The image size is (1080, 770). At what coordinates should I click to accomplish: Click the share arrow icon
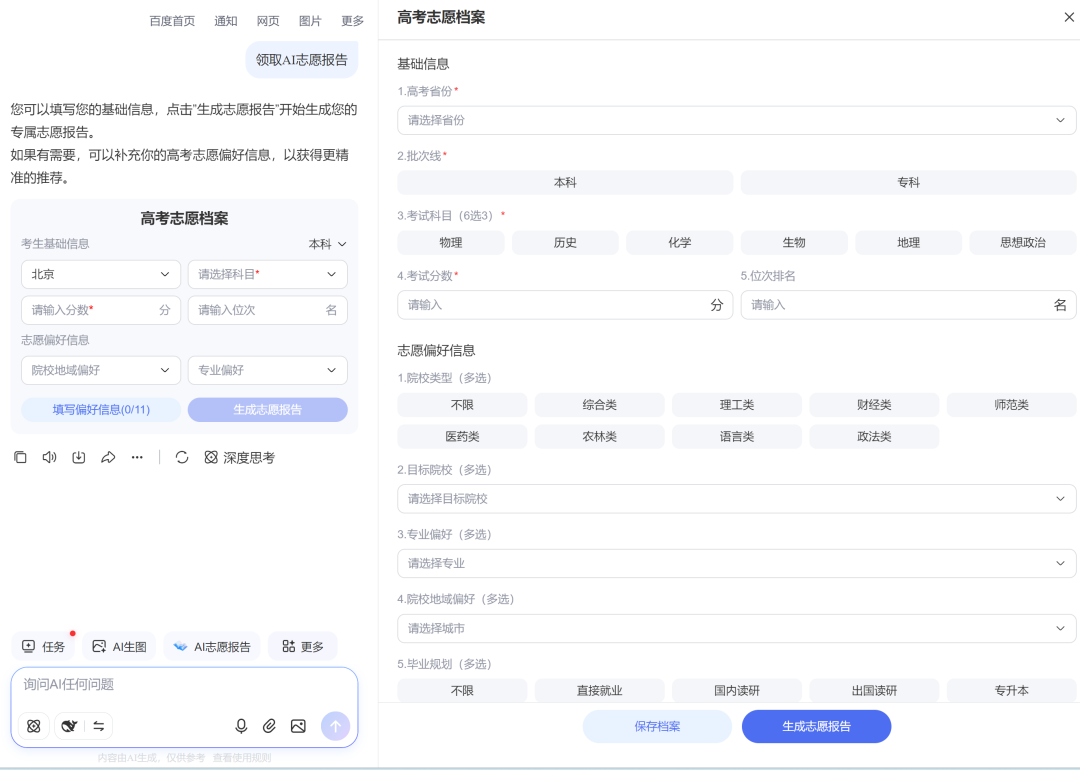coord(108,457)
